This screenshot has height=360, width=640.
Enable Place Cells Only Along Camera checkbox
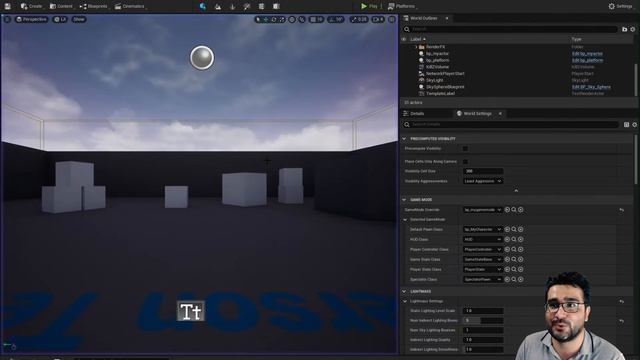[x=465, y=162]
